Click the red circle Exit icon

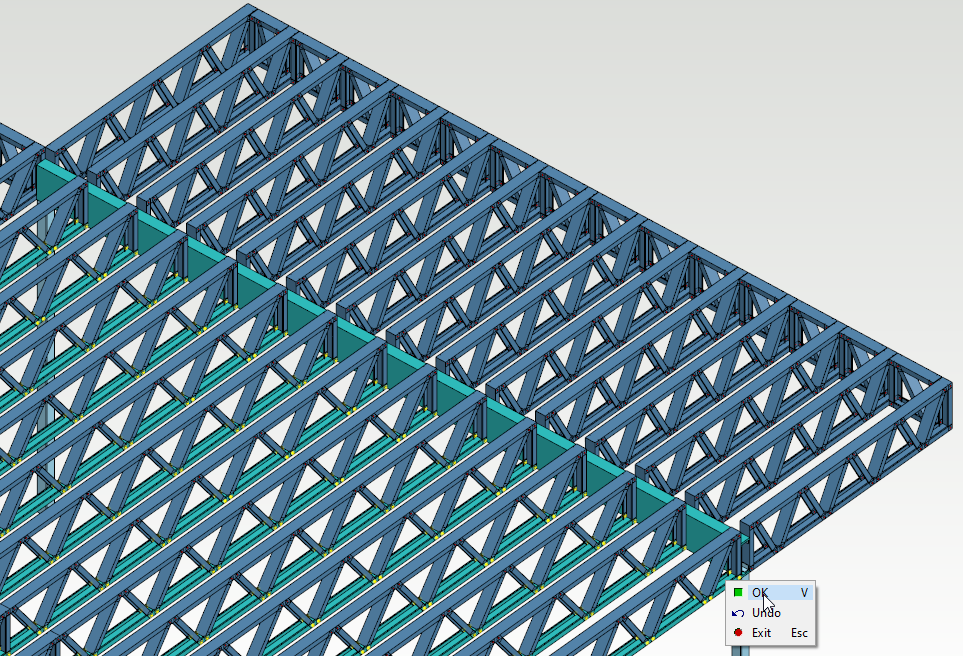tap(738, 632)
